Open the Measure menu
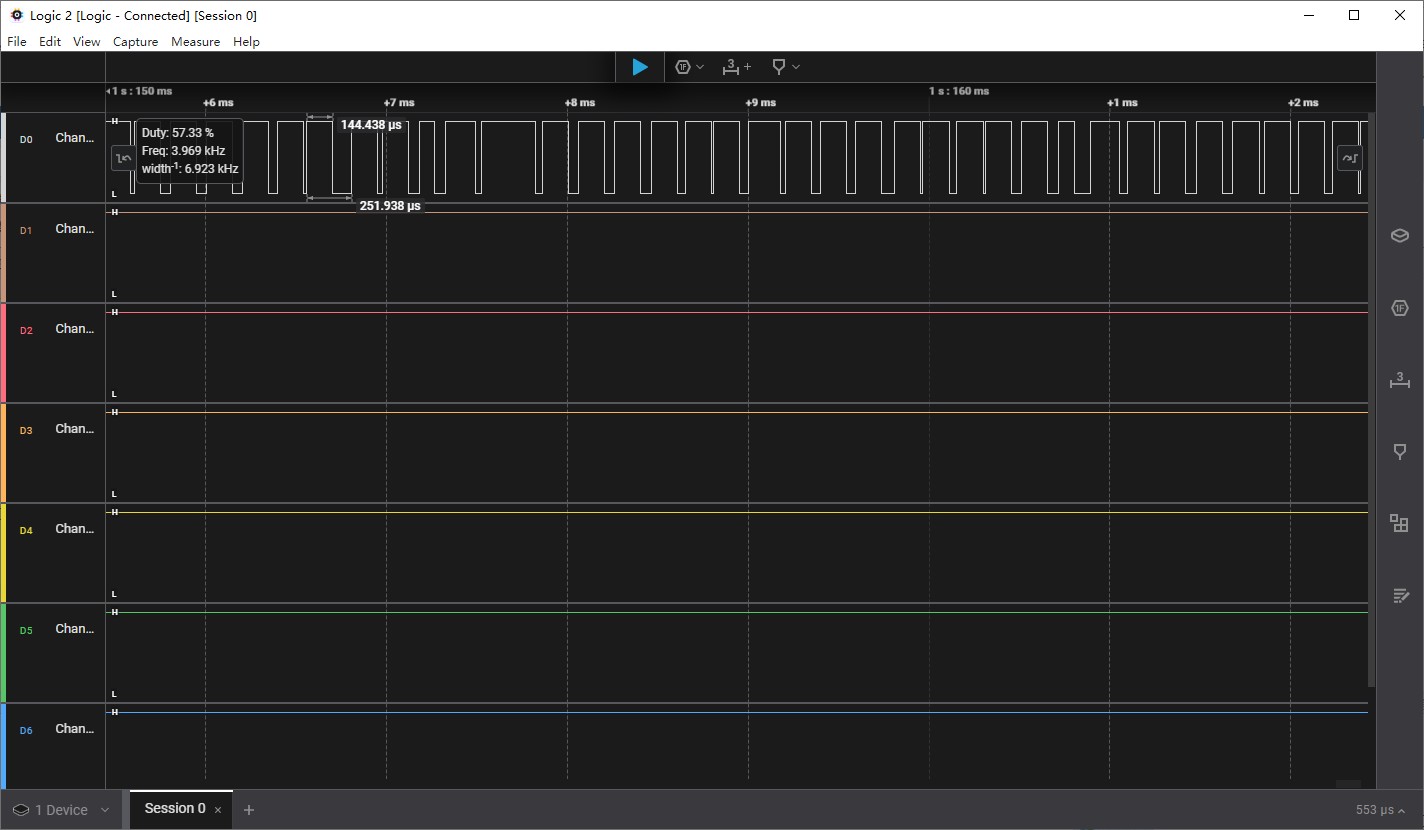The height and width of the screenshot is (830, 1424). [195, 42]
